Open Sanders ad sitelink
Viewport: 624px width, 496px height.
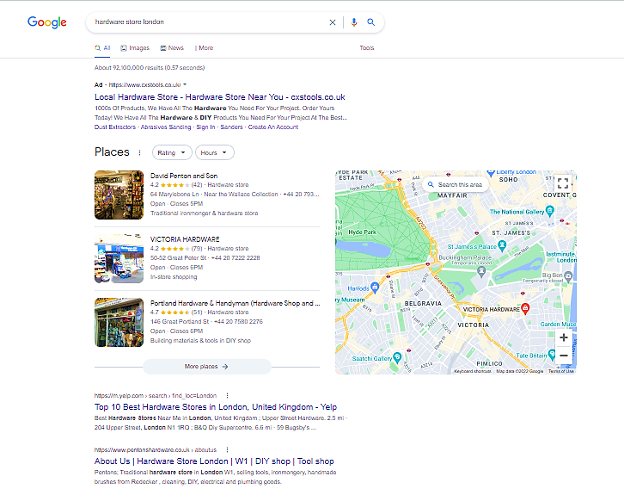[232, 127]
